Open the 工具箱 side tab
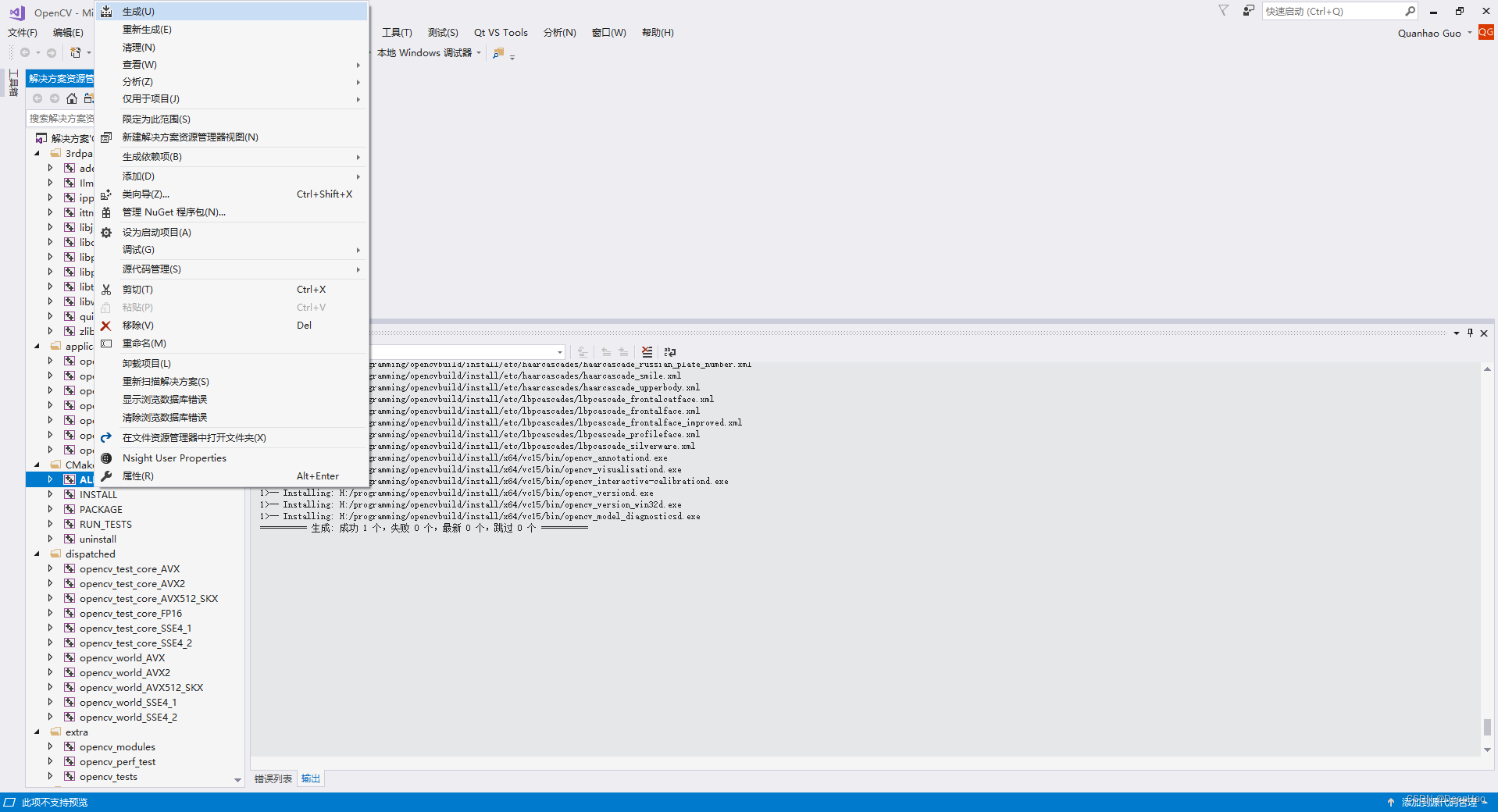 tap(13, 84)
